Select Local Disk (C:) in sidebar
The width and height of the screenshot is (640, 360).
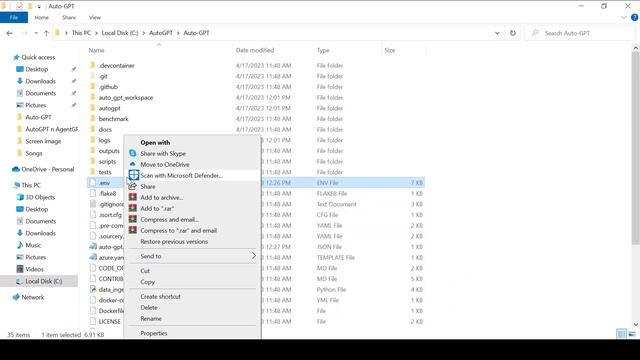click(43, 281)
